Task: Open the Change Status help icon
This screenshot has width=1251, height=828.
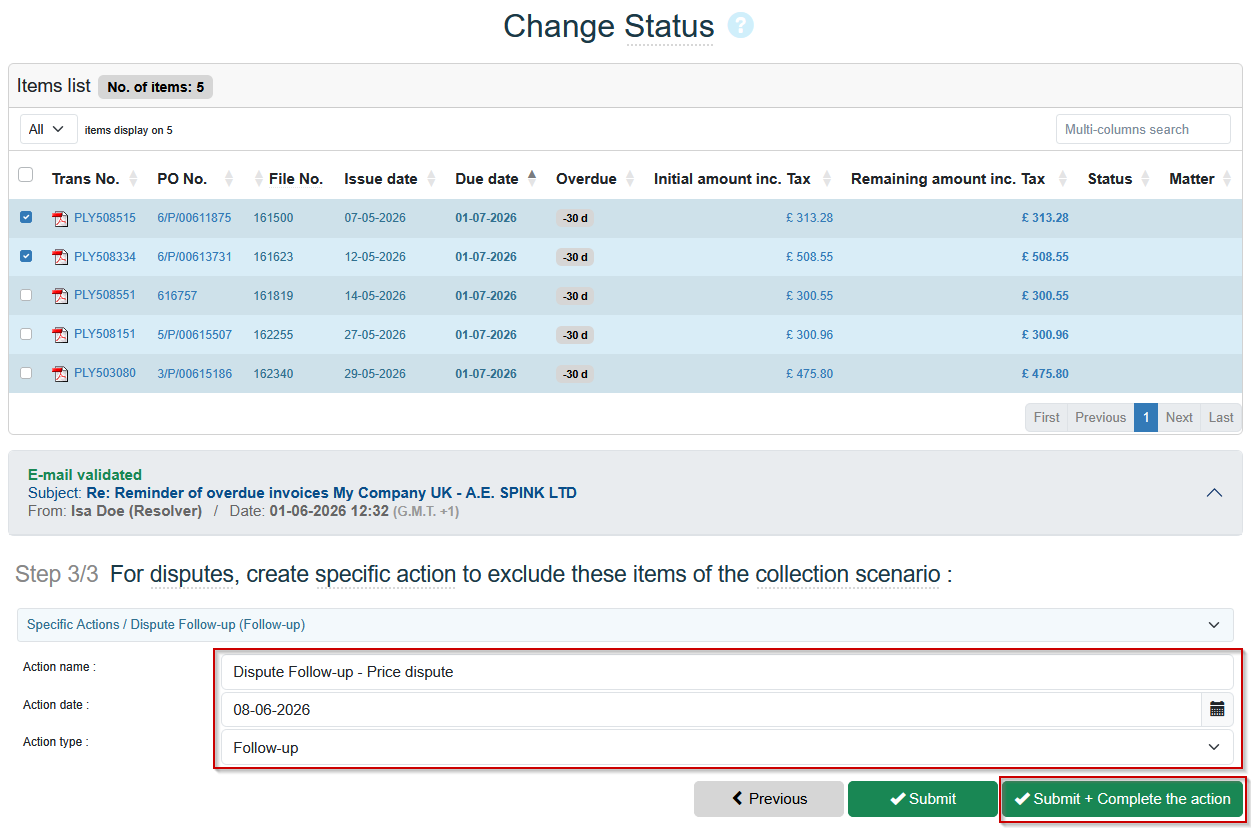Action: click(740, 25)
